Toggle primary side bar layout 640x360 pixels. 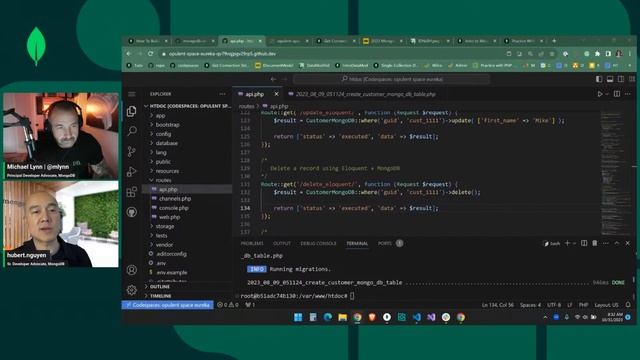click(x=599, y=79)
